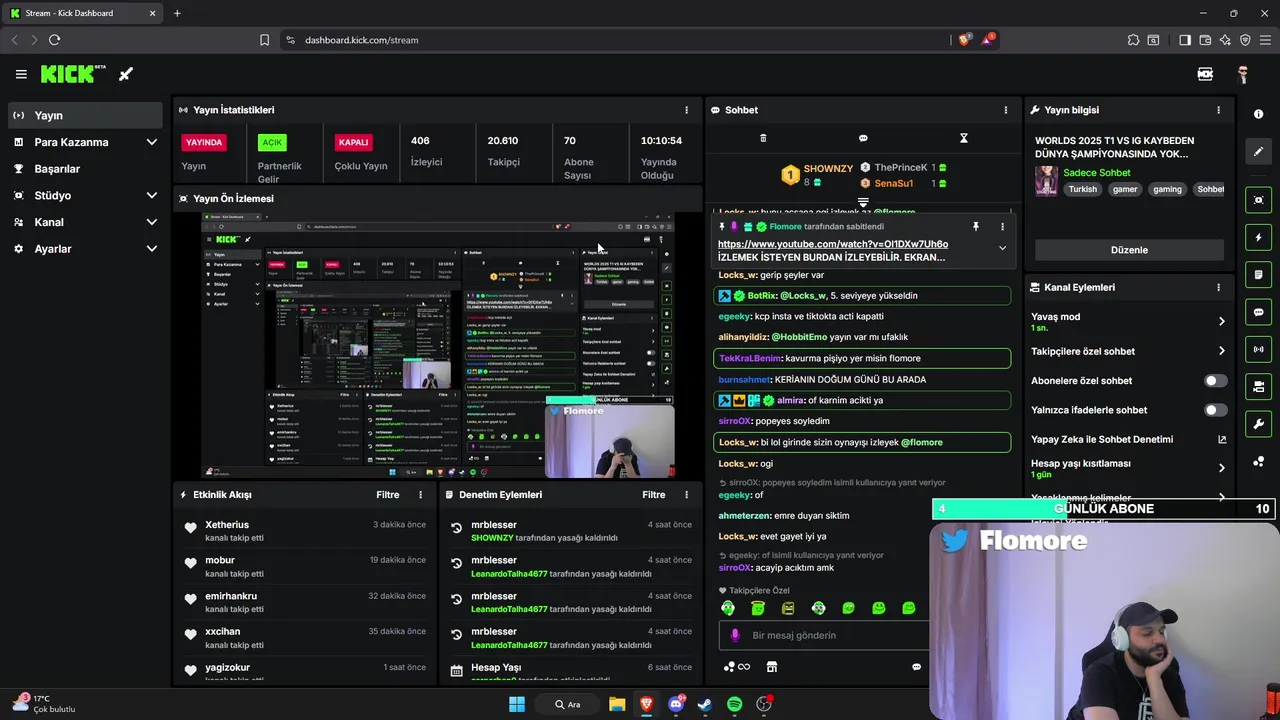
Task: Click SHOWNZY at the top of the leaderboard
Action: point(828,169)
